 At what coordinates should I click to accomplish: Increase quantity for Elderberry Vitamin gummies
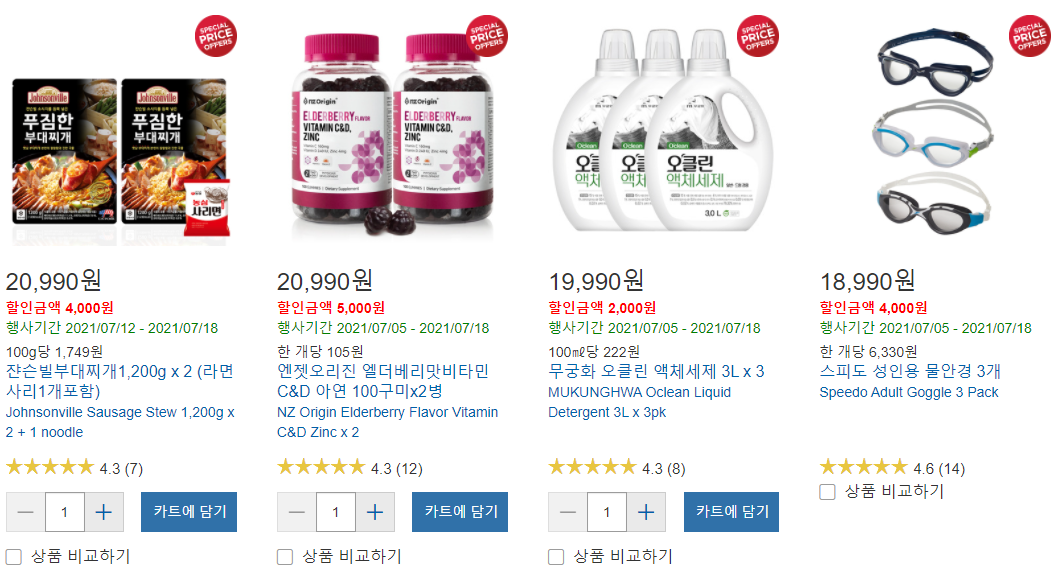375,512
